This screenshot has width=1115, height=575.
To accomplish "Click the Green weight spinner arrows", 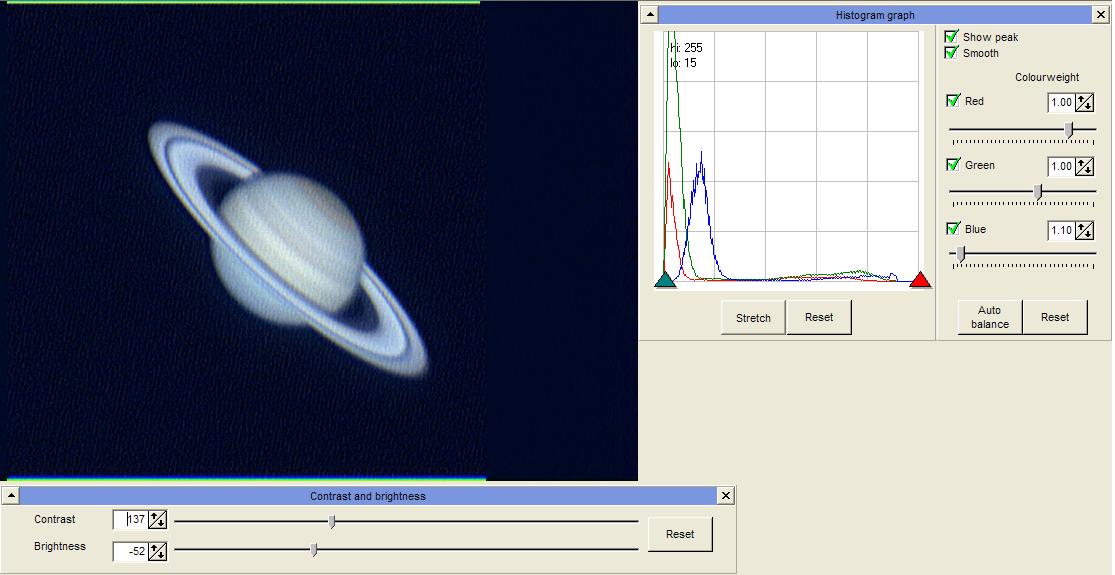I will [1084, 166].
